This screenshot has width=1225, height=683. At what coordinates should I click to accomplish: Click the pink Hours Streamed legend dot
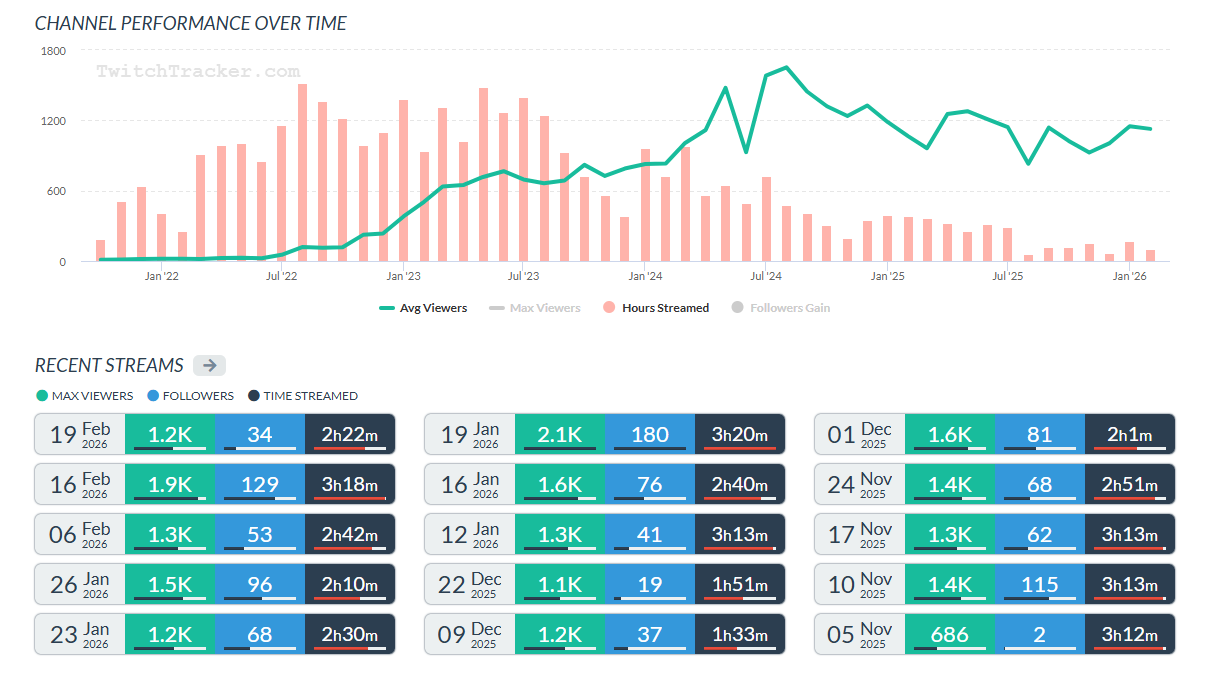[x=609, y=308]
